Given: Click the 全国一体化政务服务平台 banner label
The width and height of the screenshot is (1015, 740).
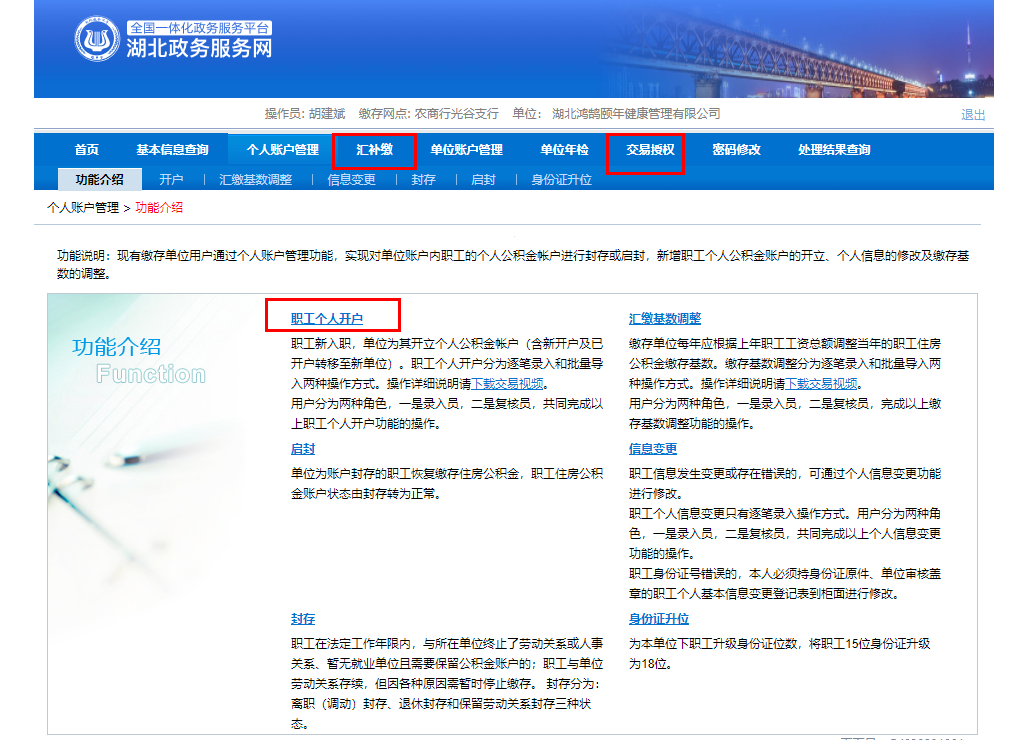Looking at the screenshot, I should [199, 28].
